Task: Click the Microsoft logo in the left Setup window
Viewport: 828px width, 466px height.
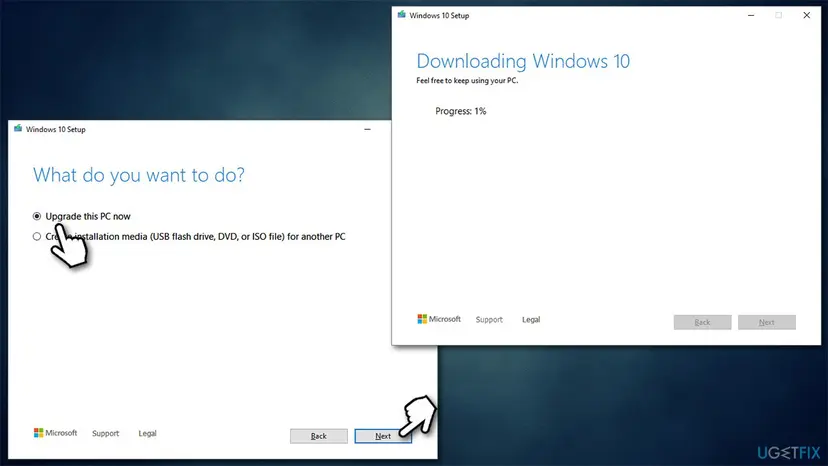Action: click(55, 433)
